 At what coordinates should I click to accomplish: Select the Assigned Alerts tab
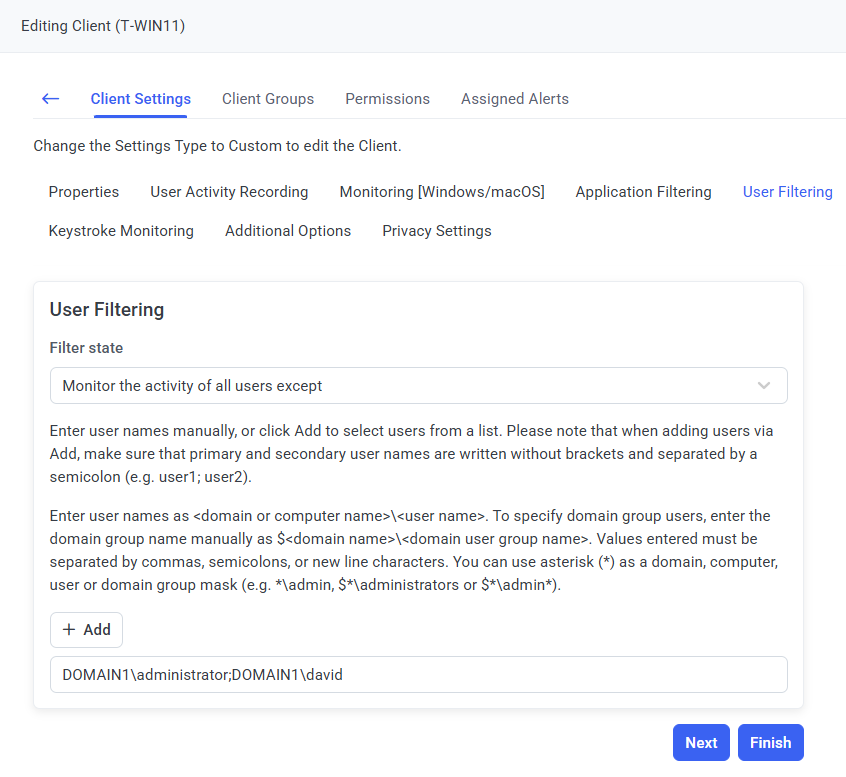point(514,99)
